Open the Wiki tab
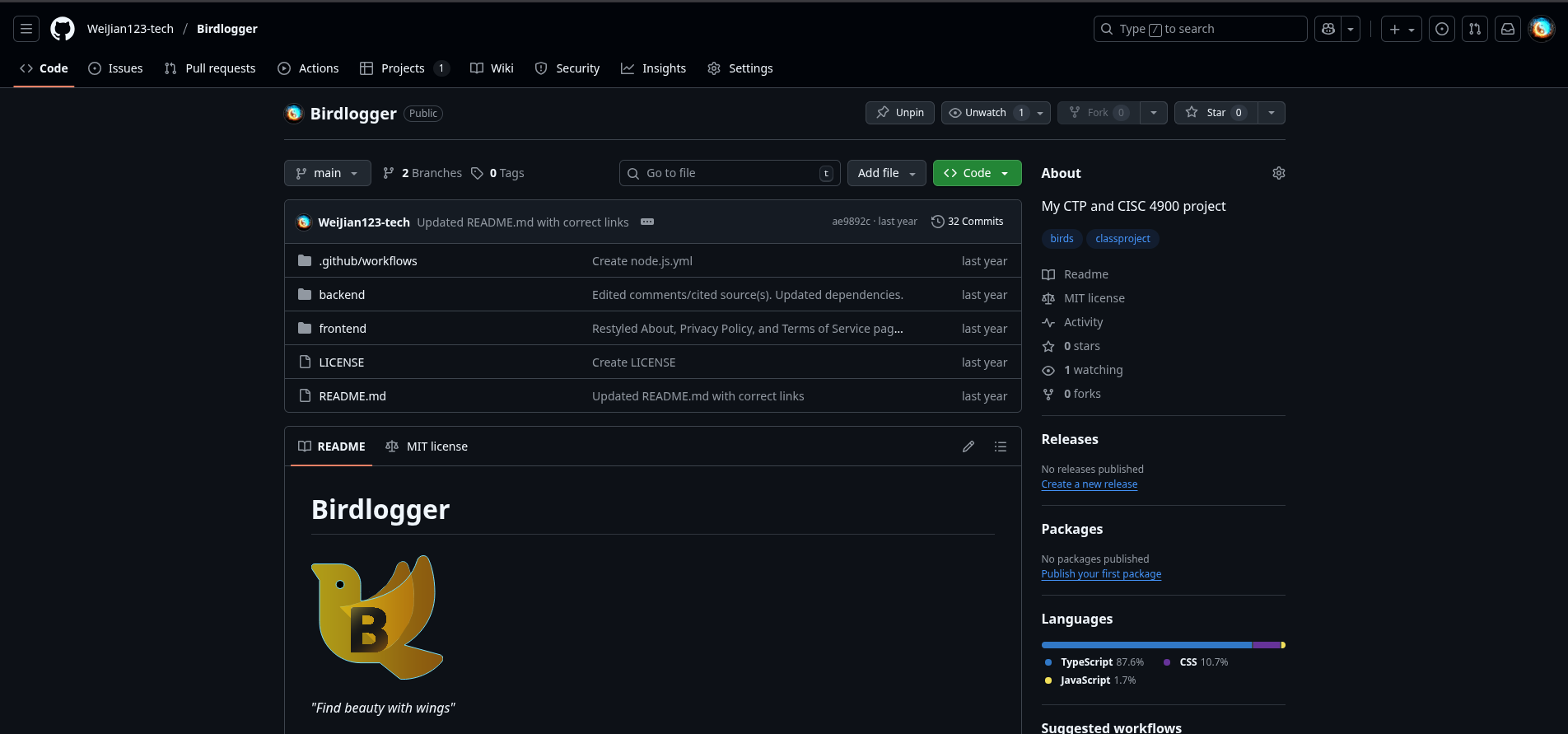The height and width of the screenshot is (734, 1568). pyautogui.click(x=492, y=68)
